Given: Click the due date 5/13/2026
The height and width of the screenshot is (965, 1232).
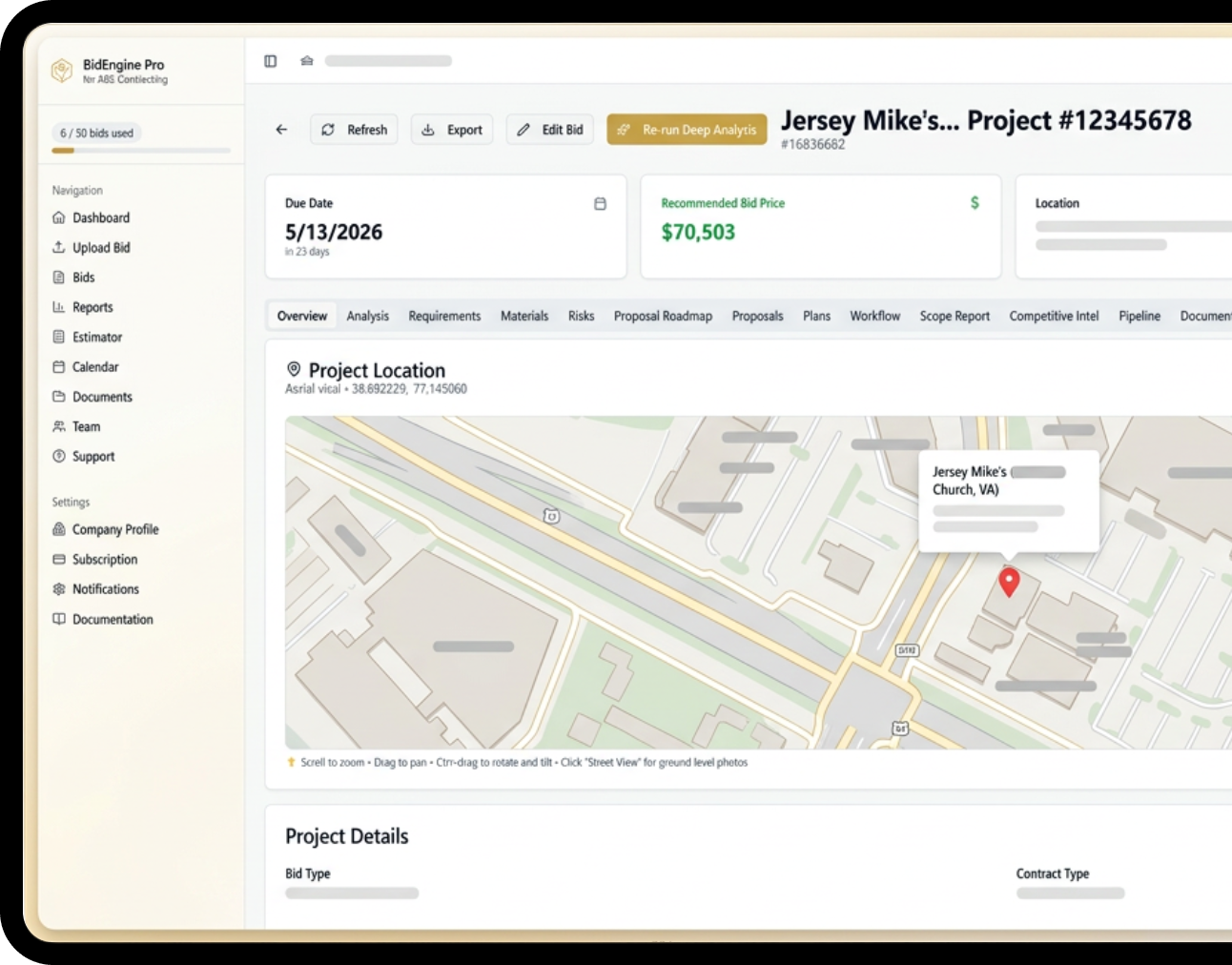Looking at the screenshot, I should [334, 232].
